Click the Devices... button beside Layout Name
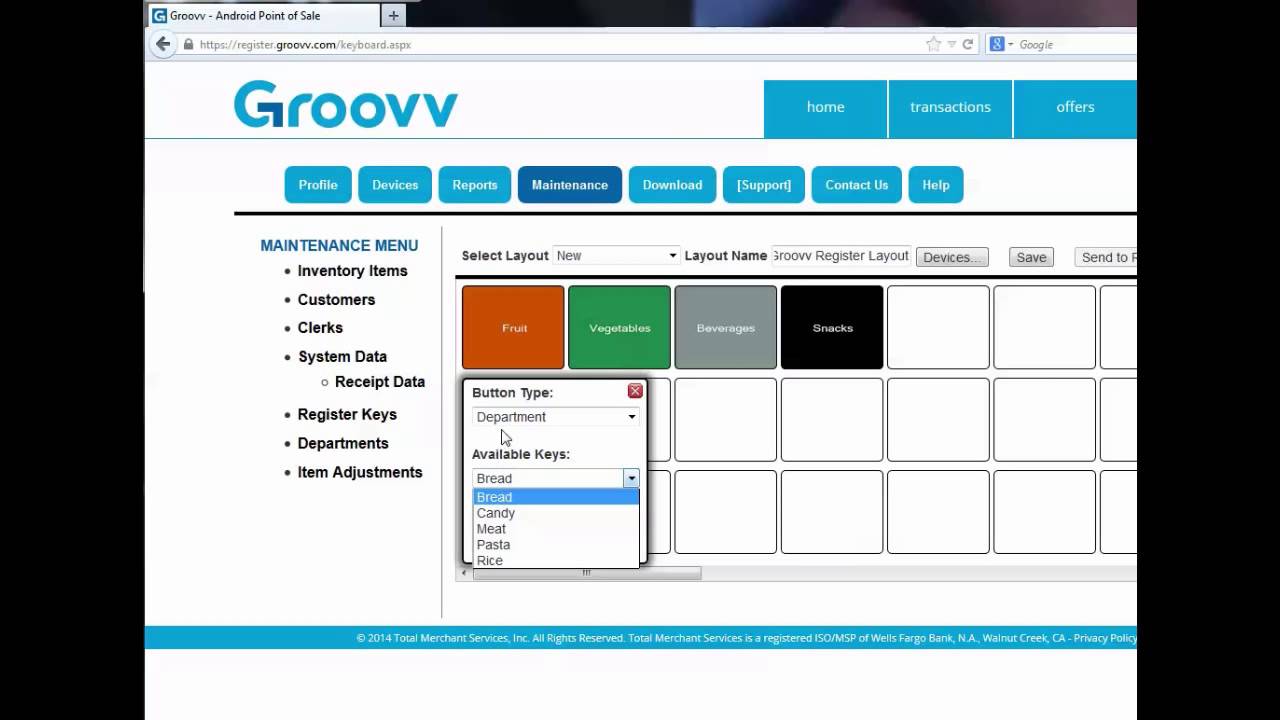 [x=952, y=257]
